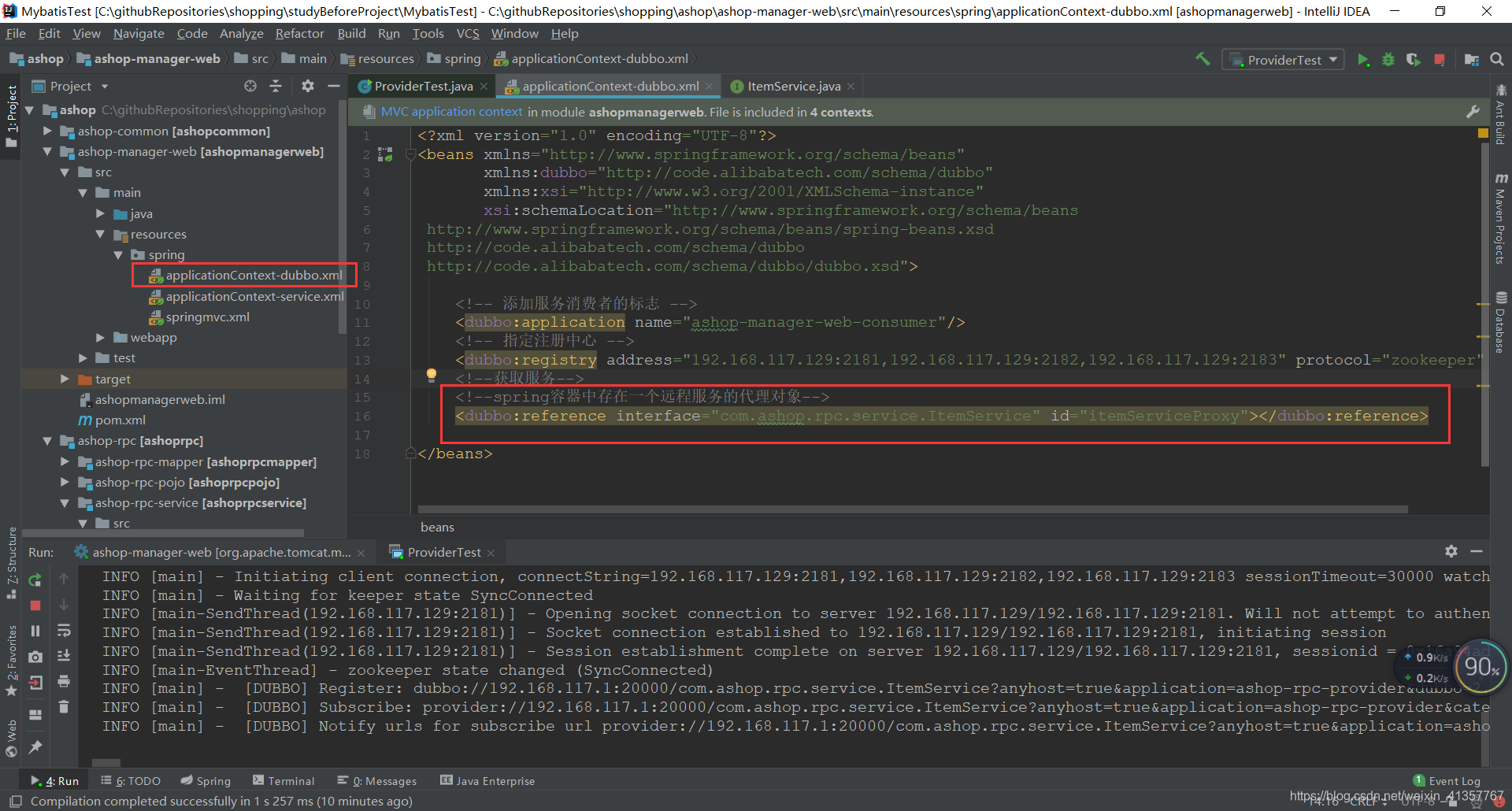Select ProviderTest tab in Run panel

(443, 552)
